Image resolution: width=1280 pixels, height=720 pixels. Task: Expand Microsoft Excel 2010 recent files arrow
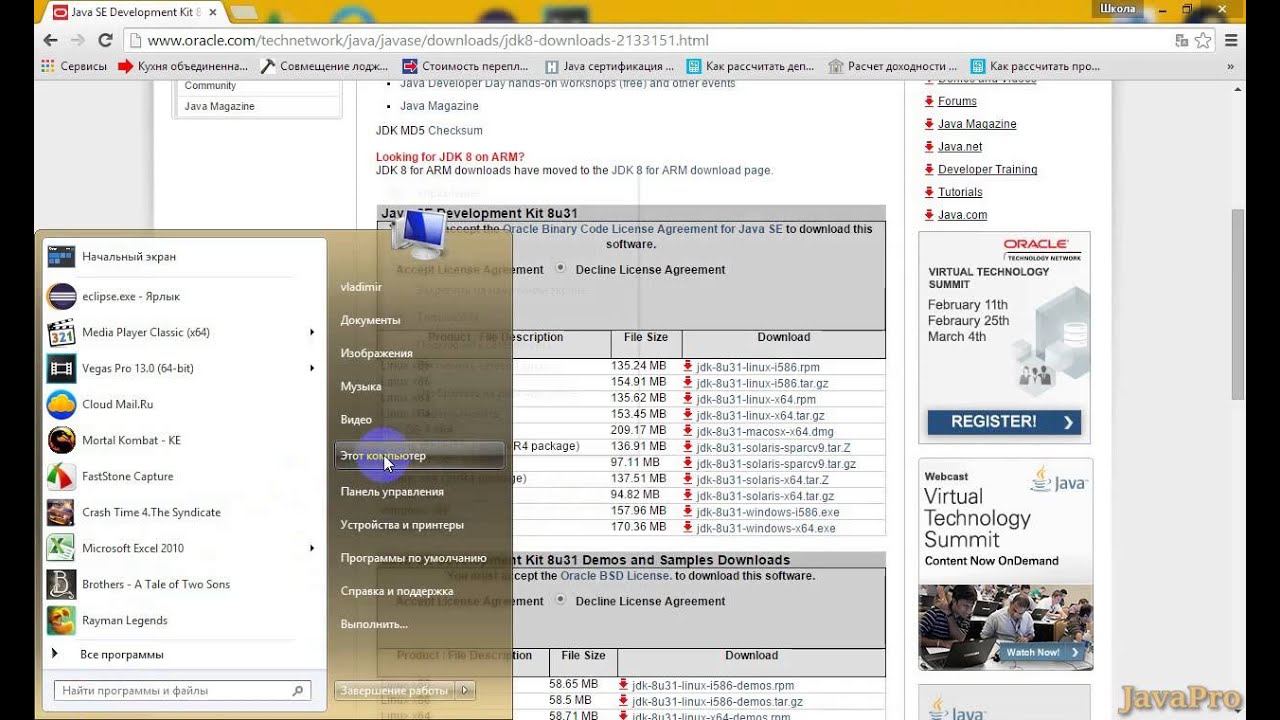click(x=312, y=548)
